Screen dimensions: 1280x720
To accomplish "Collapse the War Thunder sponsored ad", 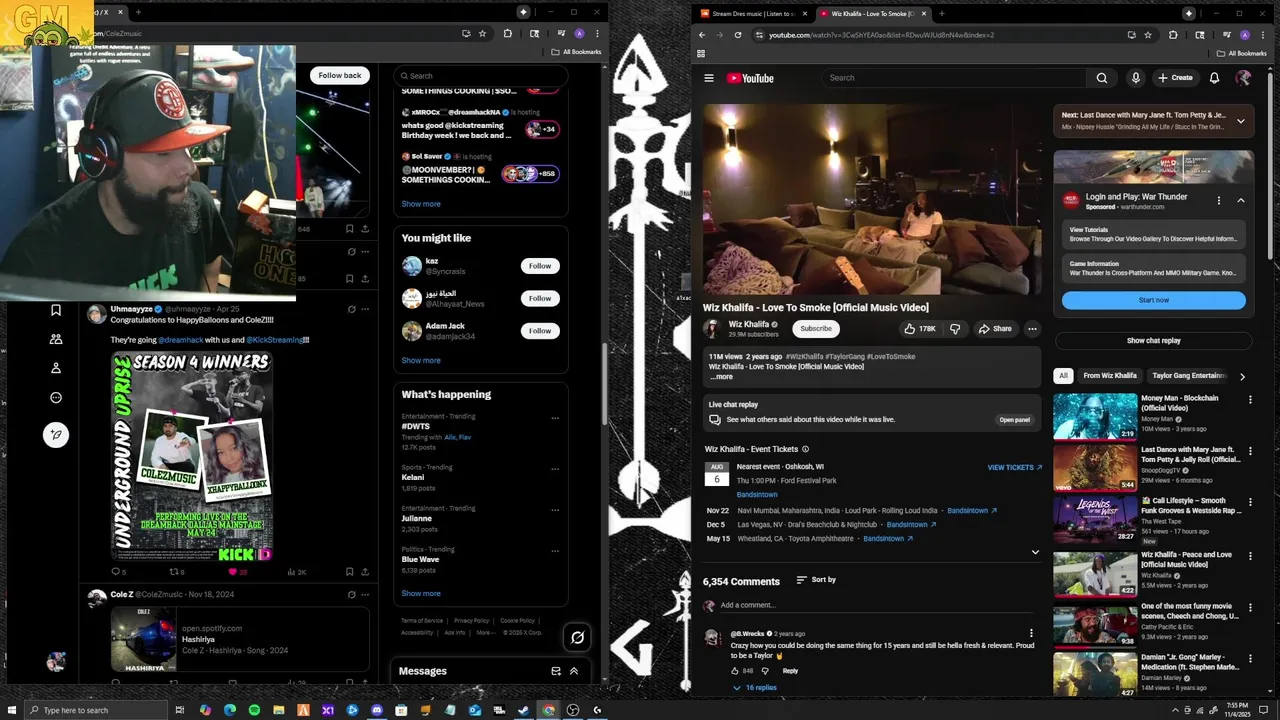I will click(1241, 200).
